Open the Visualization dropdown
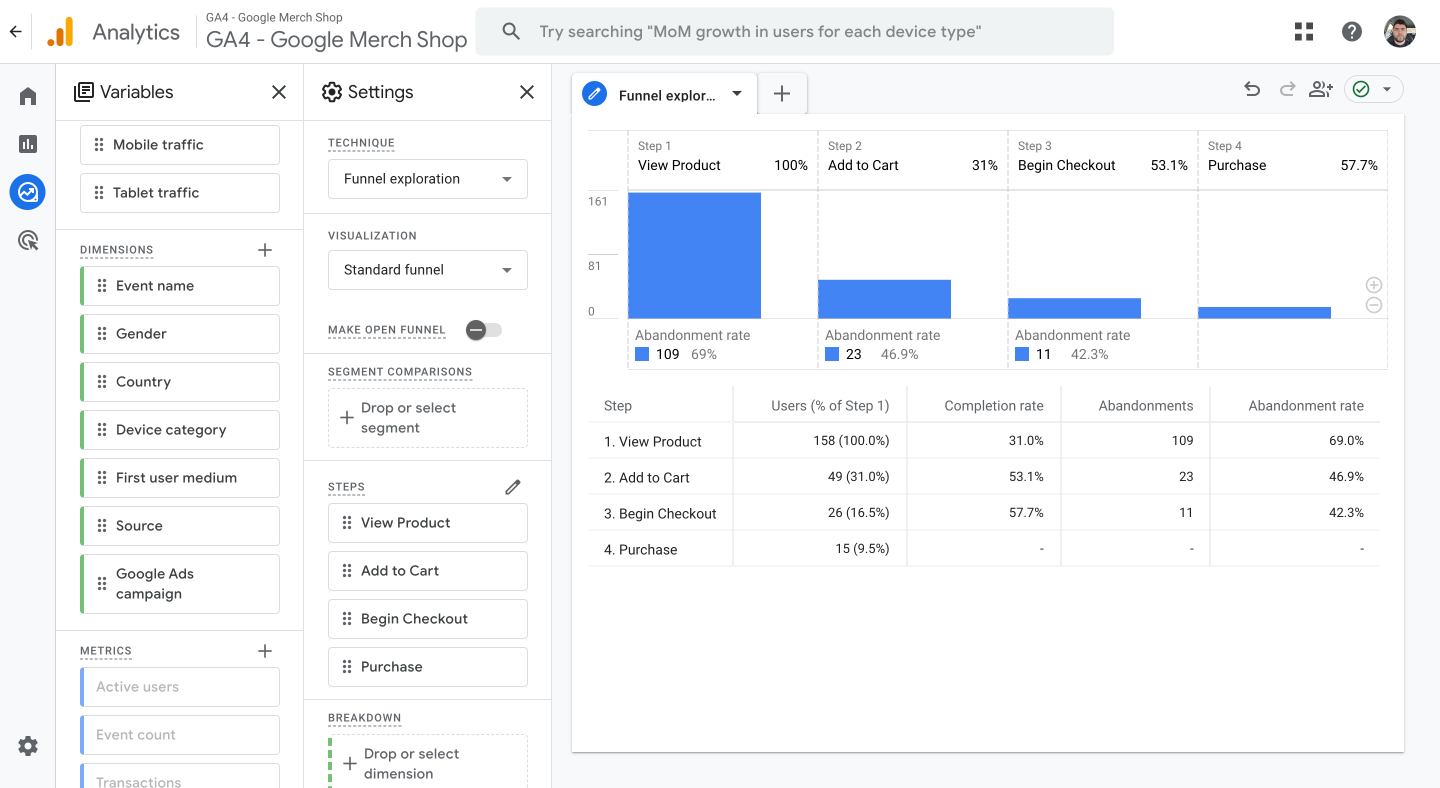The image size is (1440, 788). click(x=428, y=270)
